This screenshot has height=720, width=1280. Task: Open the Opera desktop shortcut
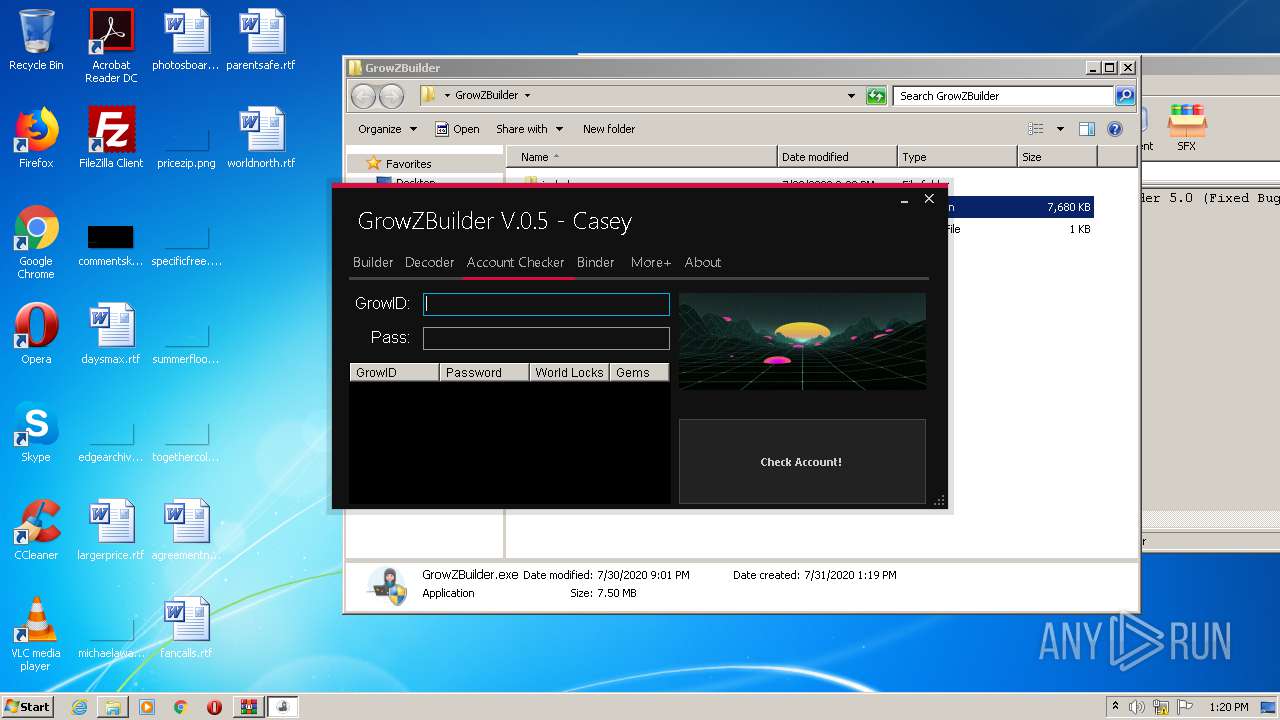pyautogui.click(x=36, y=334)
